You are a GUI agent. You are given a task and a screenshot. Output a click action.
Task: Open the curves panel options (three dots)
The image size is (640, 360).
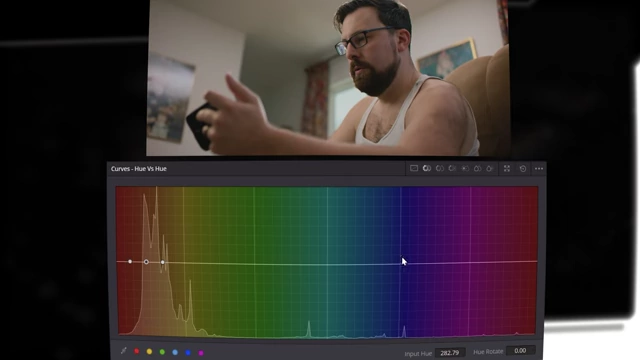tap(539, 169)
